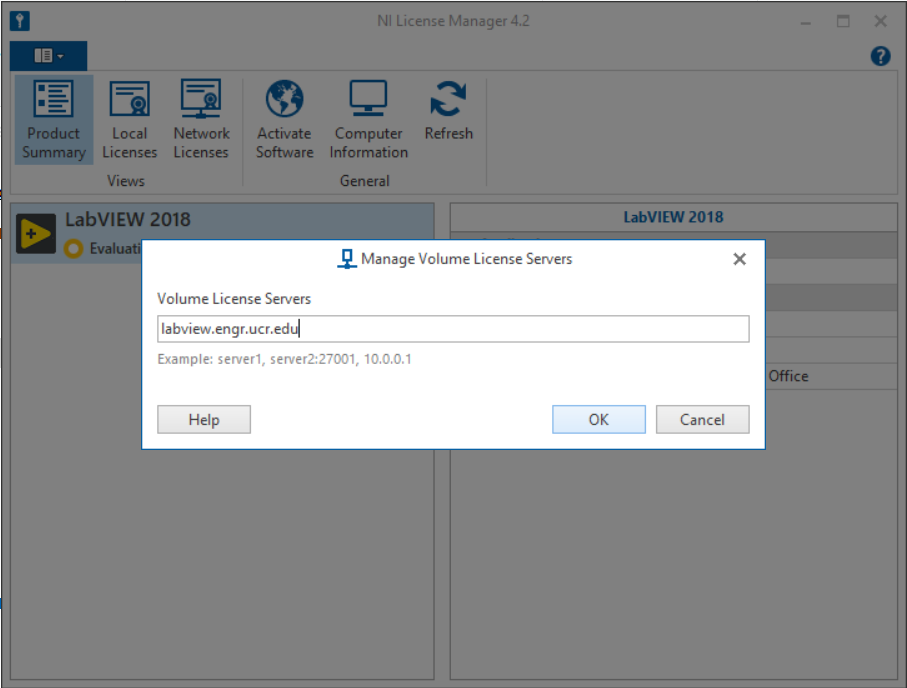Screen dimensions: 907x688
Task: Click the Volume License Servers text field
Action: tap(453, 329)
